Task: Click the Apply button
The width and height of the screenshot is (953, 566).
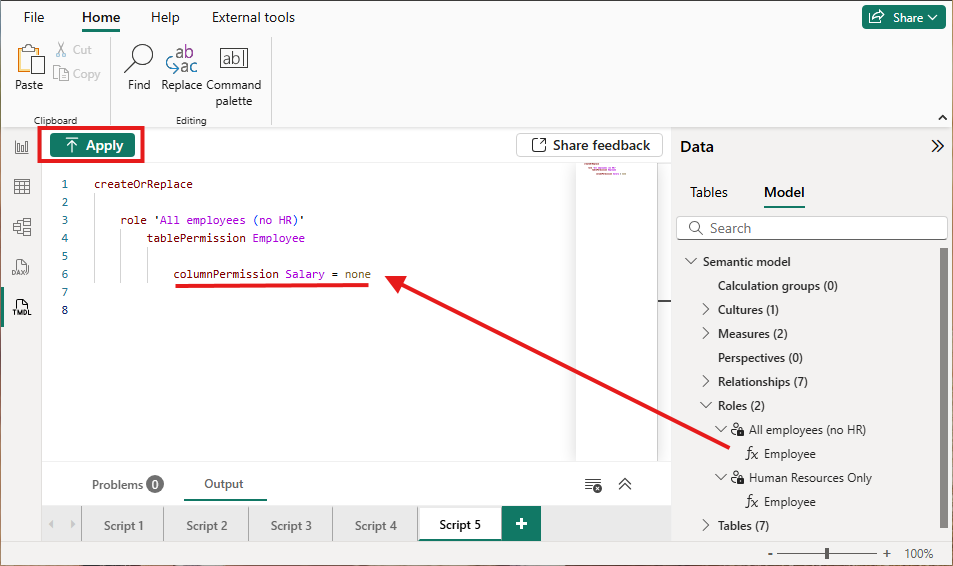Action: coord(92,145)
